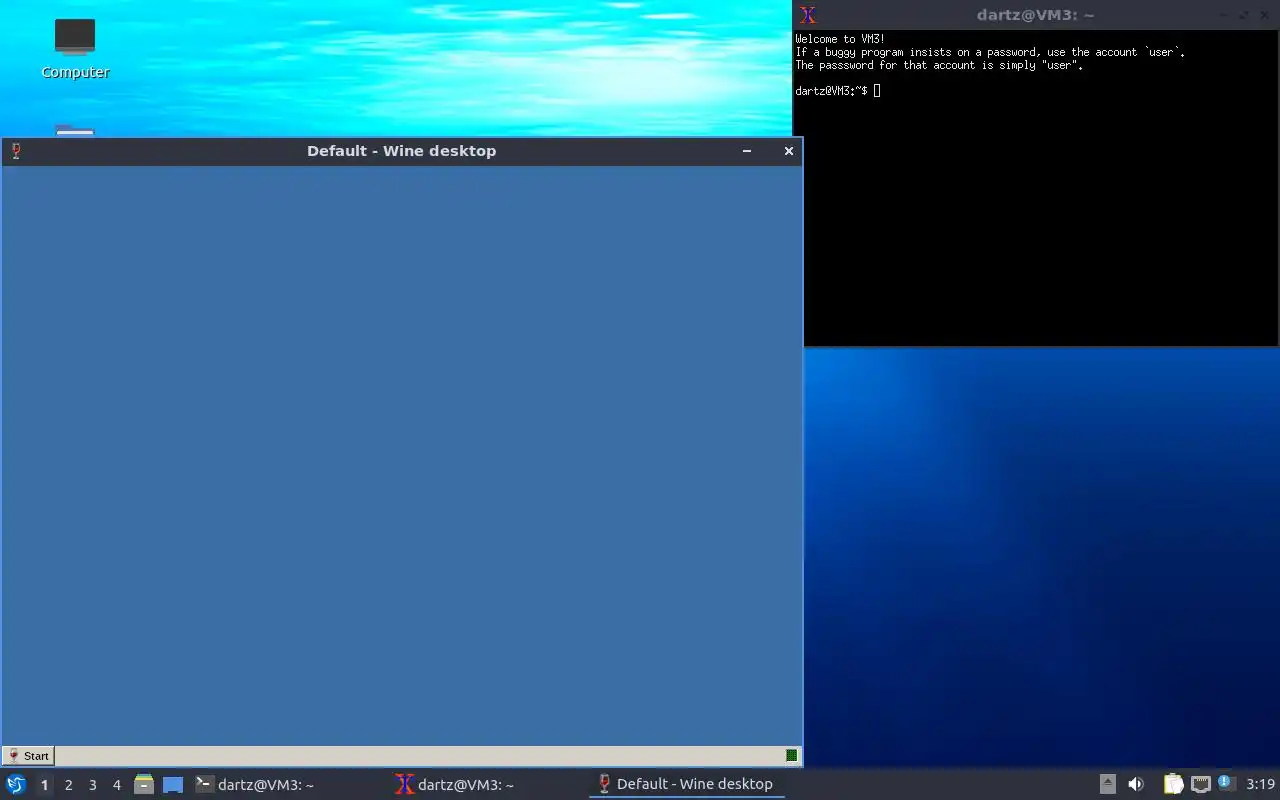Open the volume control tray icon

tap(1135, 784)
